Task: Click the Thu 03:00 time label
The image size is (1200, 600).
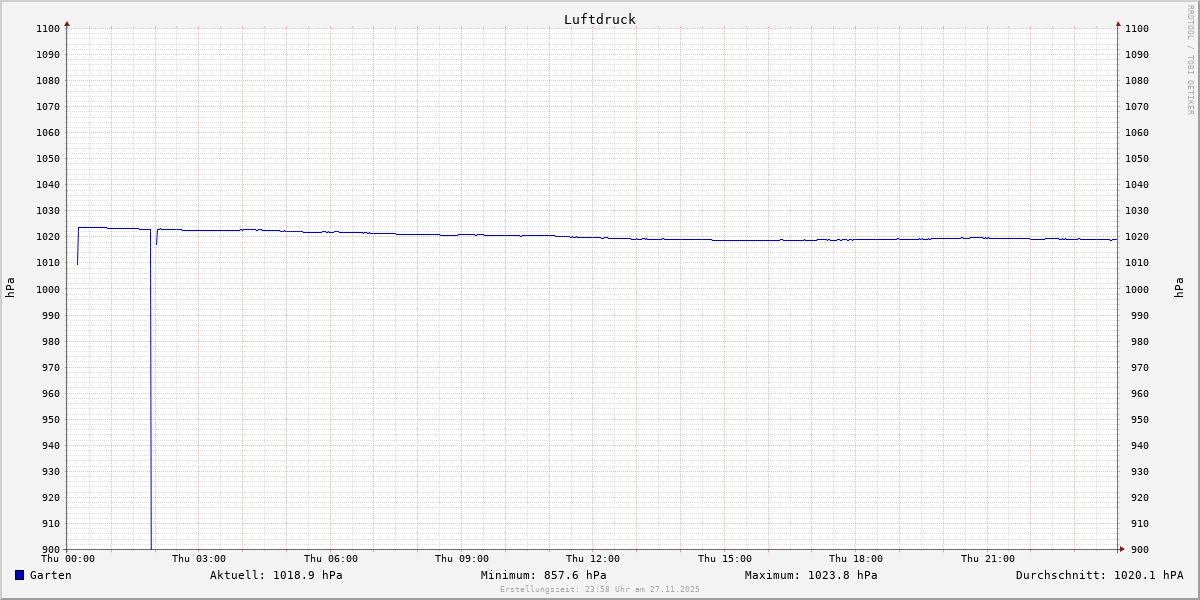Action: point(199,559)
